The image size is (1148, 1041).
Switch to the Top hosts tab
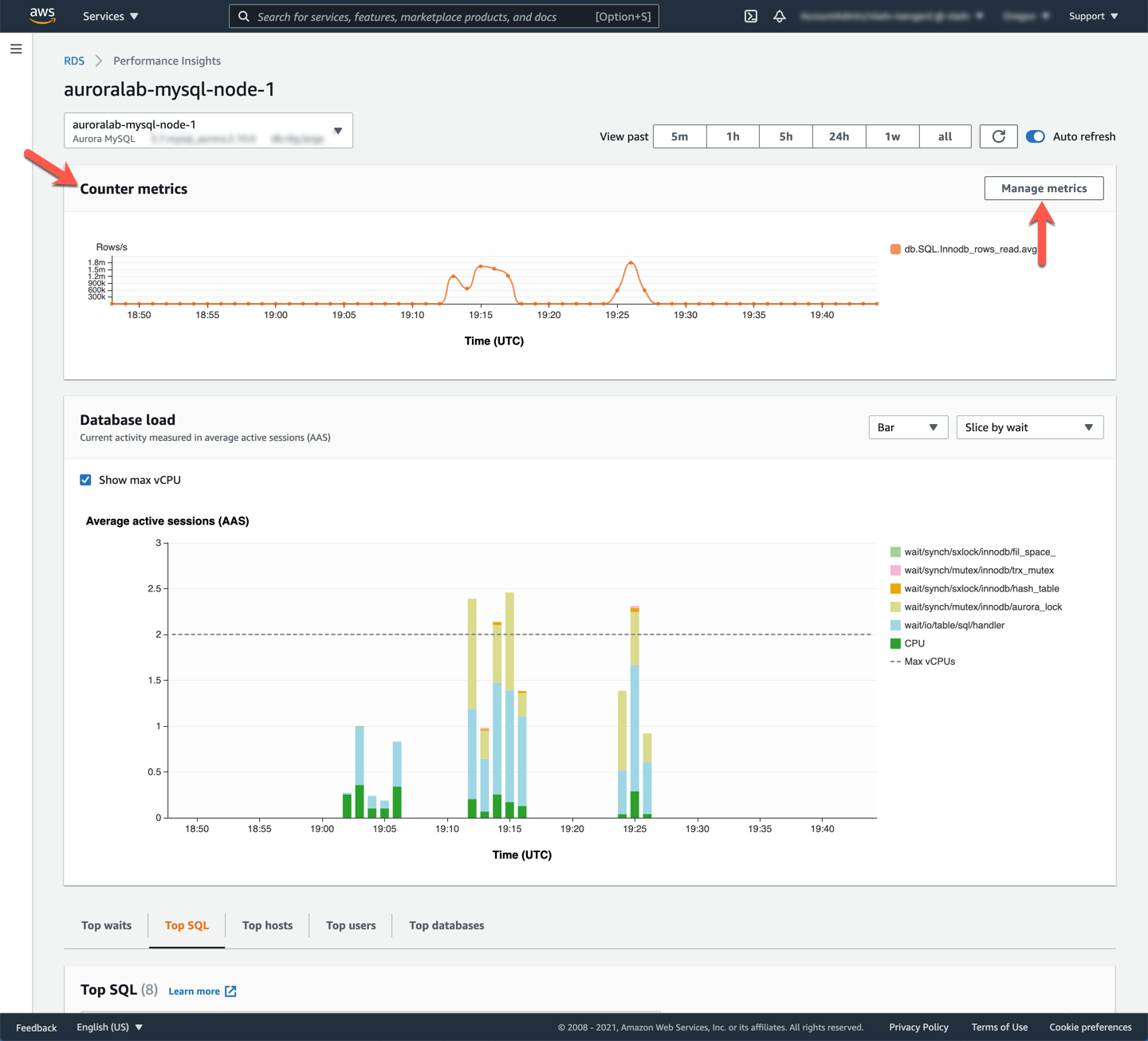pyautogui.click(x=267, y=925)
